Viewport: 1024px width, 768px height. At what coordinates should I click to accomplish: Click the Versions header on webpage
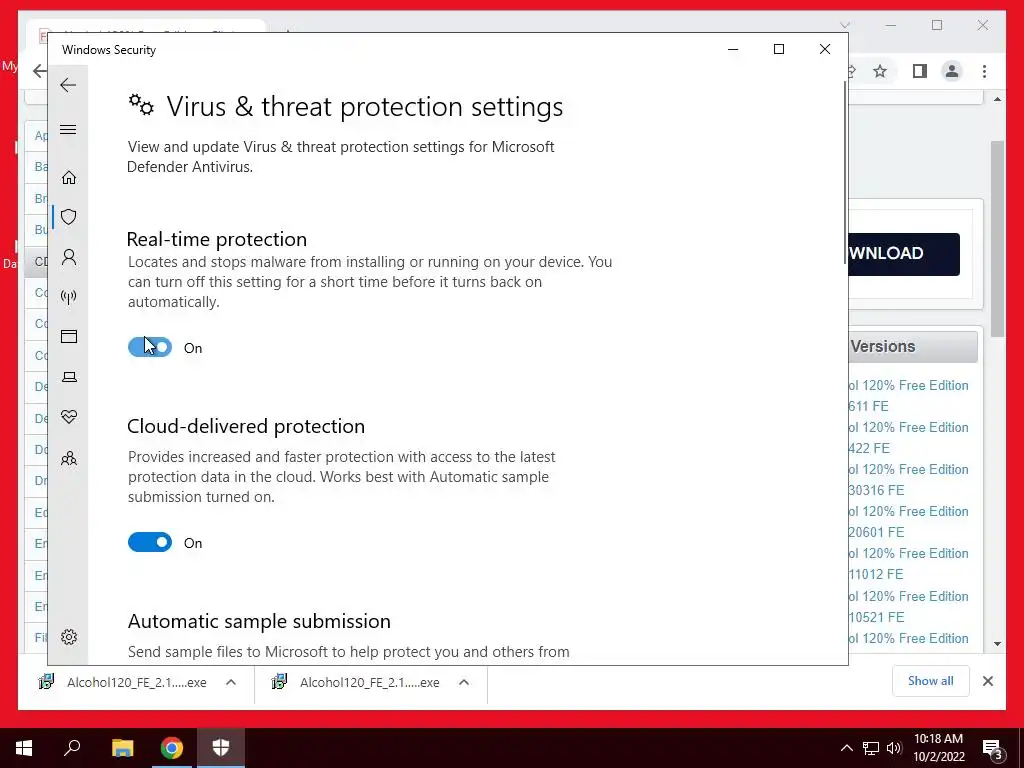912,346
